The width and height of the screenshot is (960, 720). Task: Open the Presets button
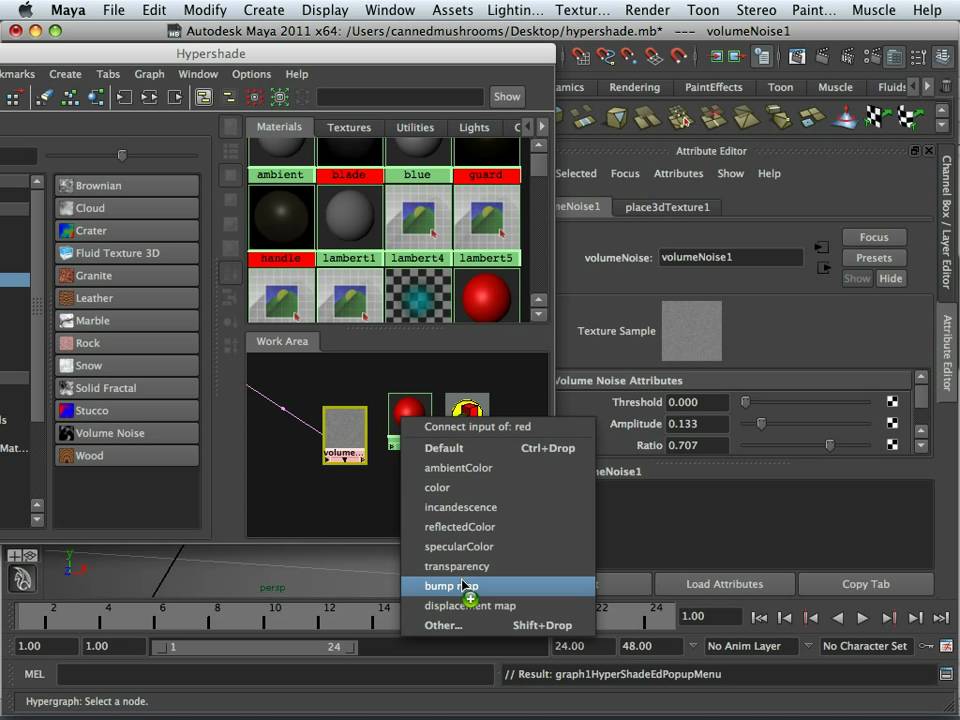coord(874,258)
